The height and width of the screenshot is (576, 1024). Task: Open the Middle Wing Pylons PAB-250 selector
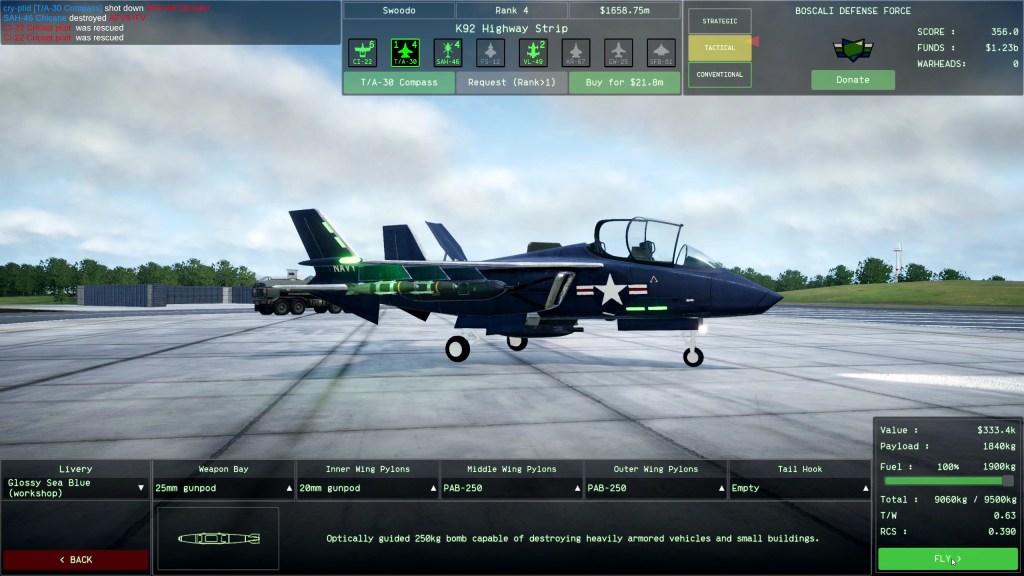coord(511,488)
